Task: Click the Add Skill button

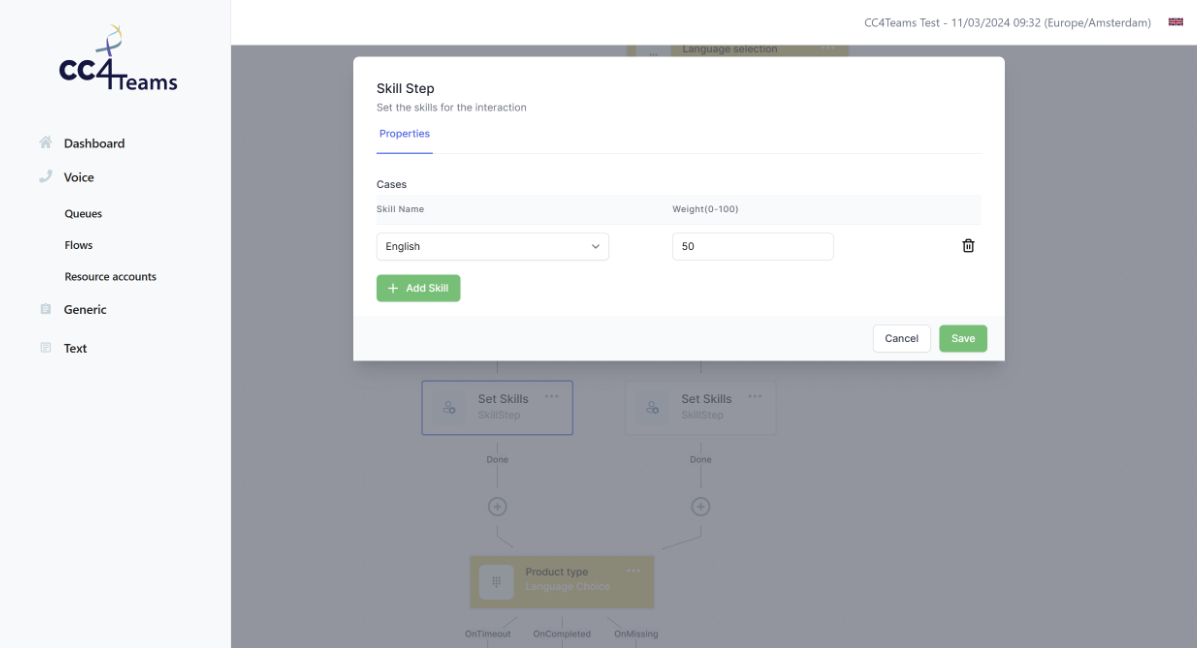Action: tap(418, 288)
